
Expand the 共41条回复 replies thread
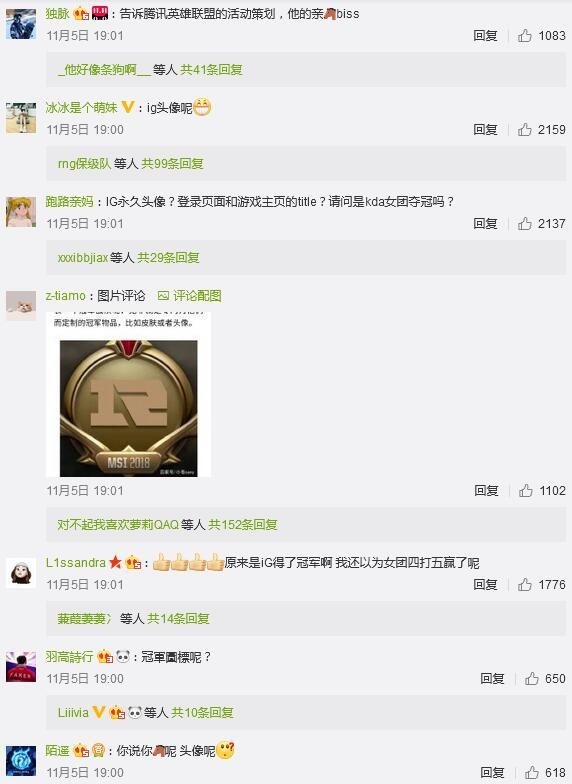[x=211, y=70]
